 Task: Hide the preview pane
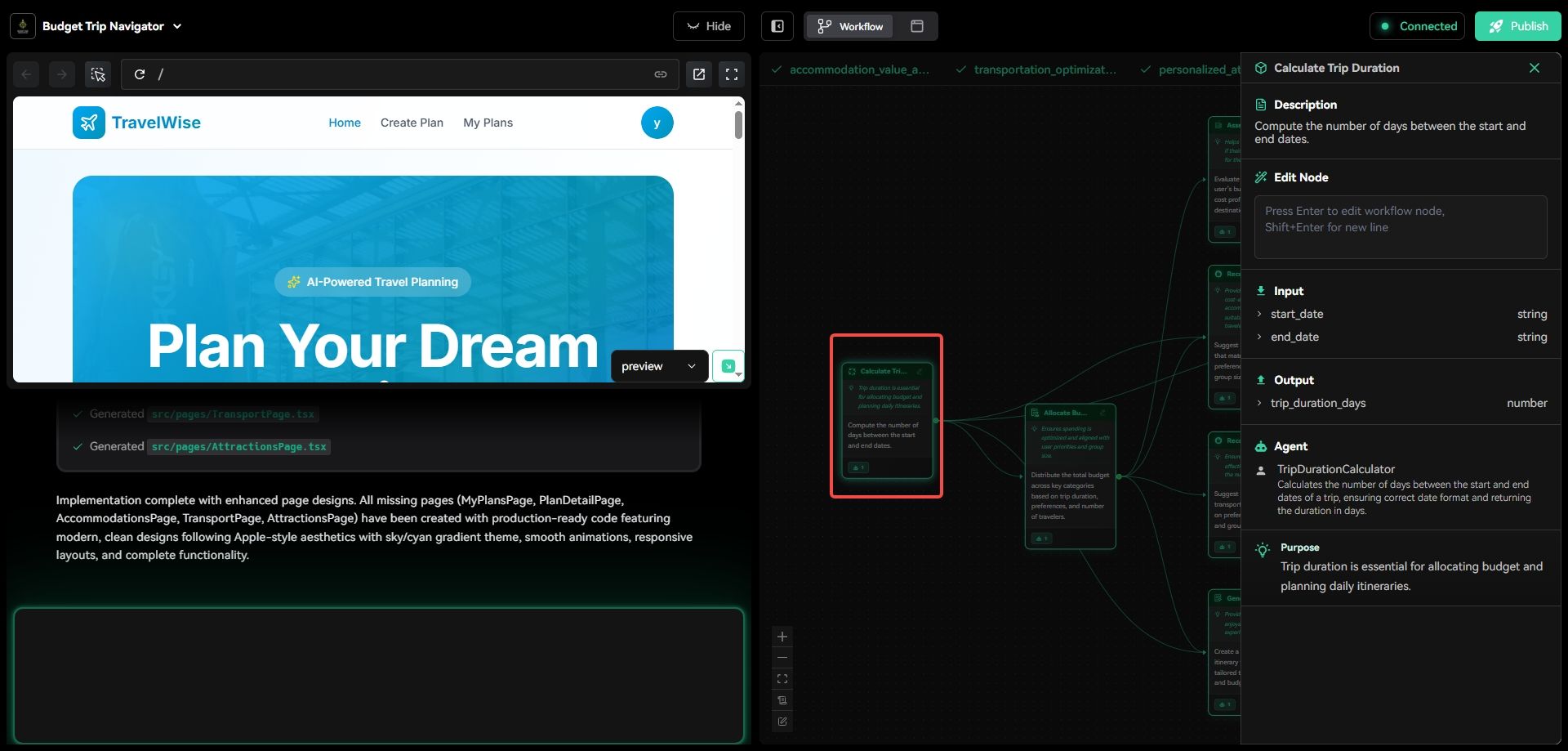point(708,26)
